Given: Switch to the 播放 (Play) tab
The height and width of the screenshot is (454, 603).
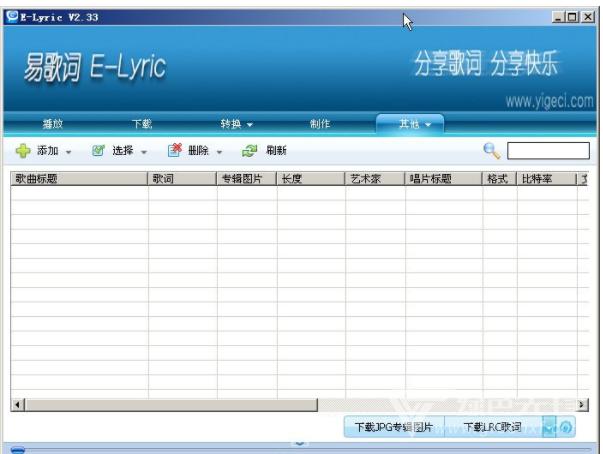Looking at the screenshot, I should click(x=53, y=124).
